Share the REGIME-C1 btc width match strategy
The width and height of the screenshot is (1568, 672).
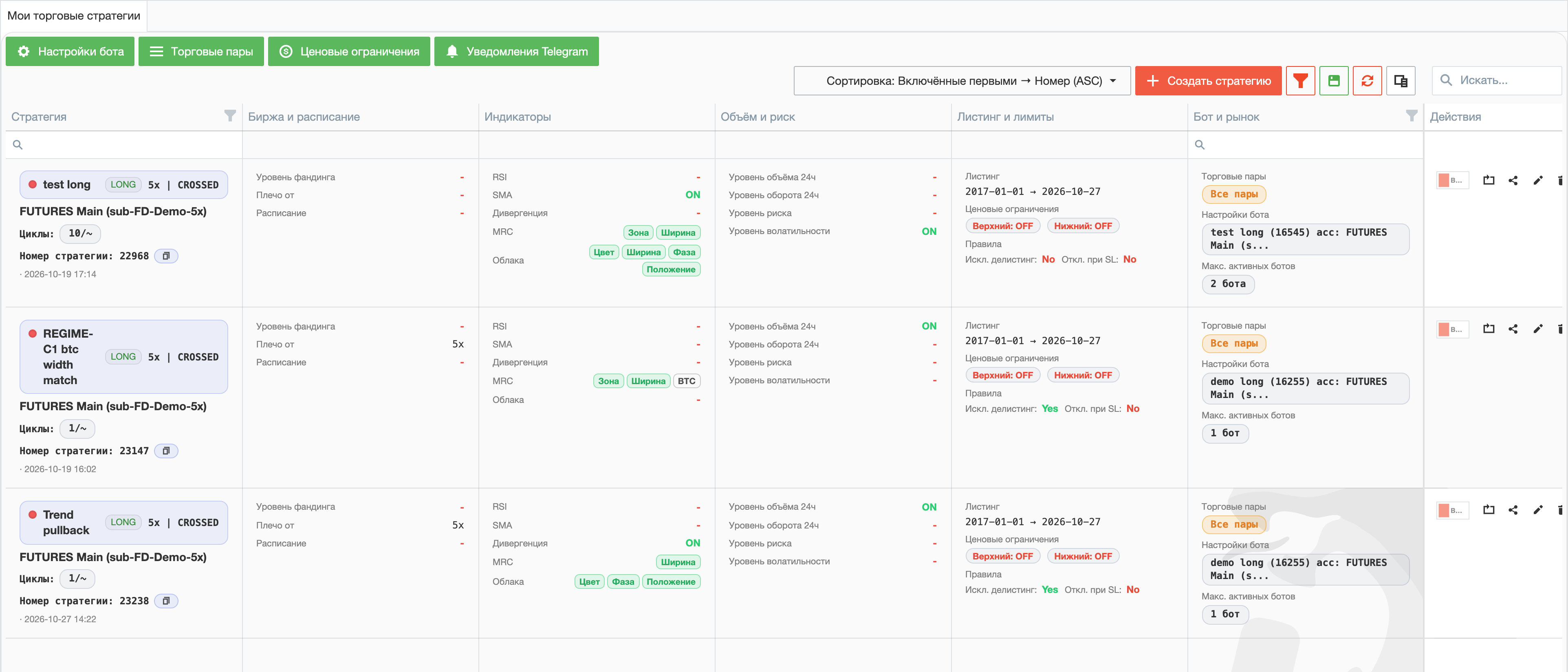click(x=1513, y=329)
